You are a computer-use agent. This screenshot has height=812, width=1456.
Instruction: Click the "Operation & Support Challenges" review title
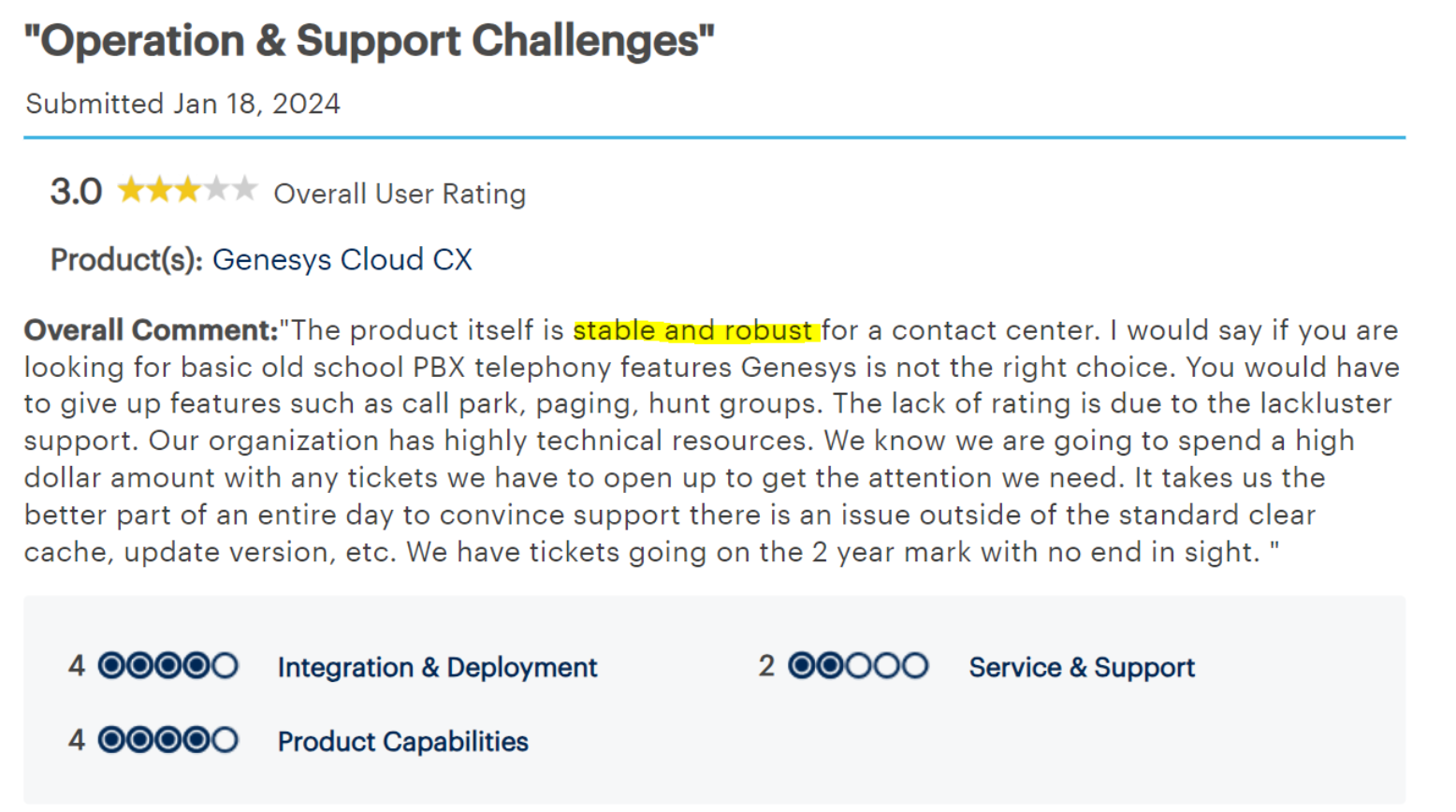[x=369, y=41]
